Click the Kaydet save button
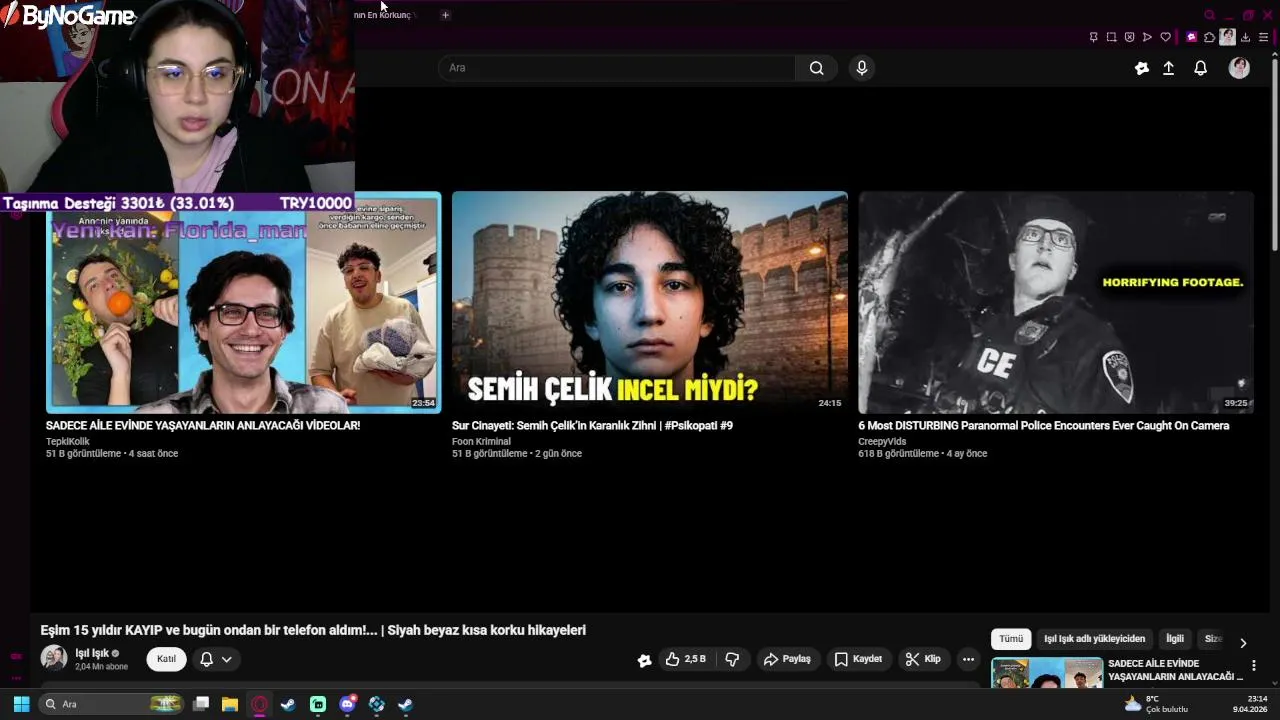Image resolution: width=1280 pixels, height=720 pixels. pyautogui.click(x=858, y=659)
